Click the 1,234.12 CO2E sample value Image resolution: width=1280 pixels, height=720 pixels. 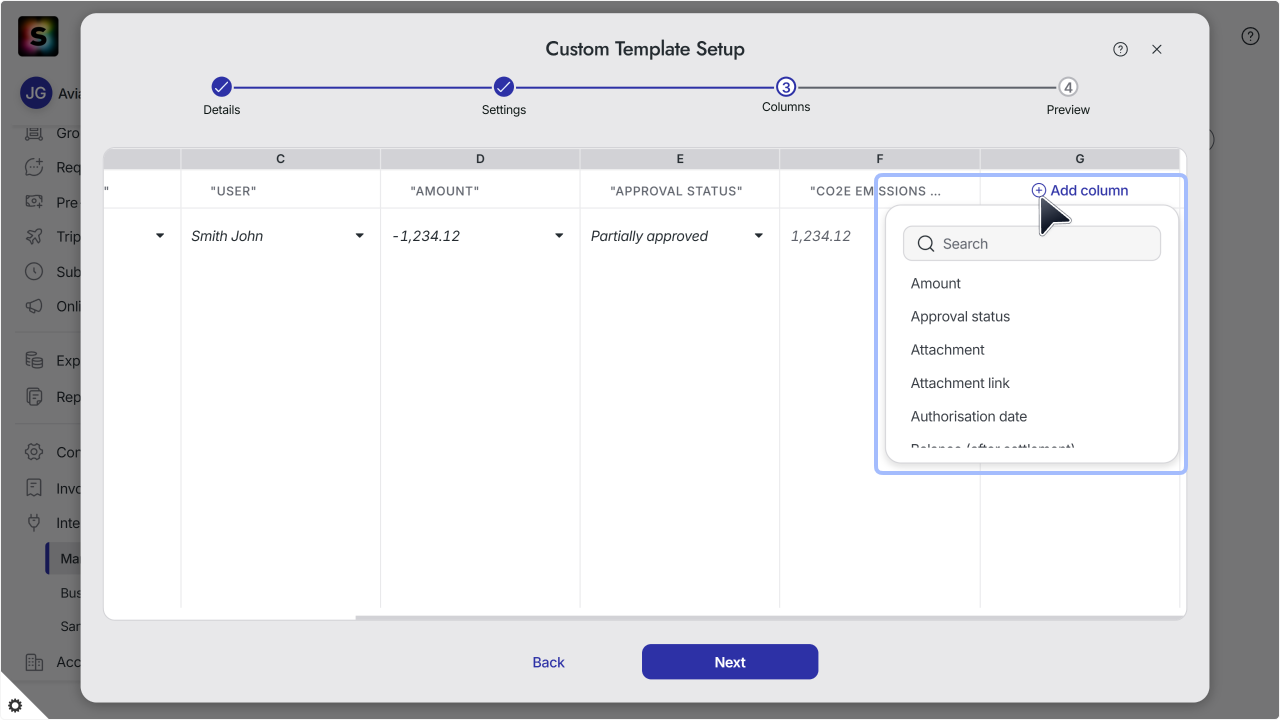pos(821,236)
